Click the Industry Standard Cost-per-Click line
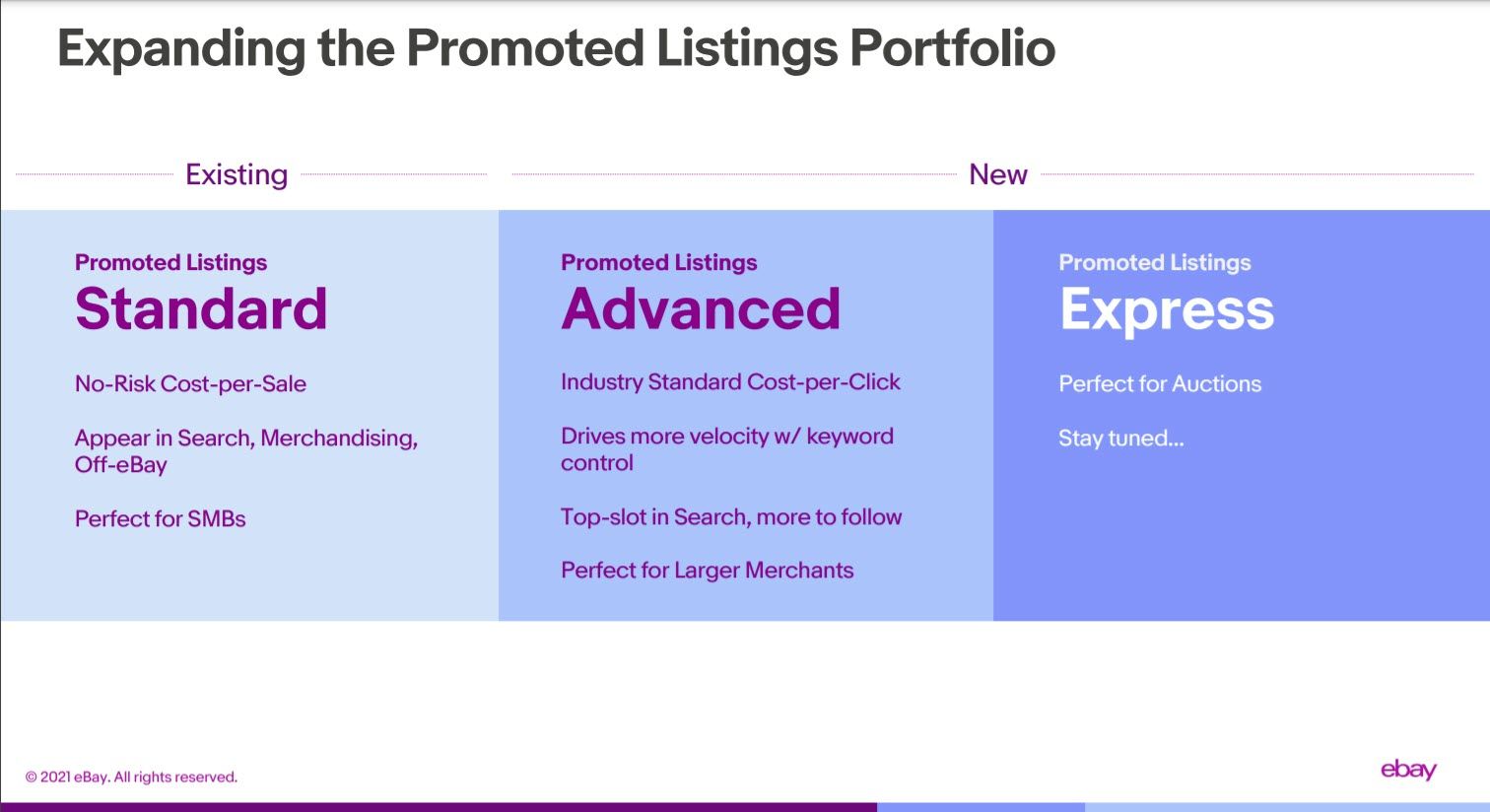This screenshot has width=1490, height=812. pos(730,381)
